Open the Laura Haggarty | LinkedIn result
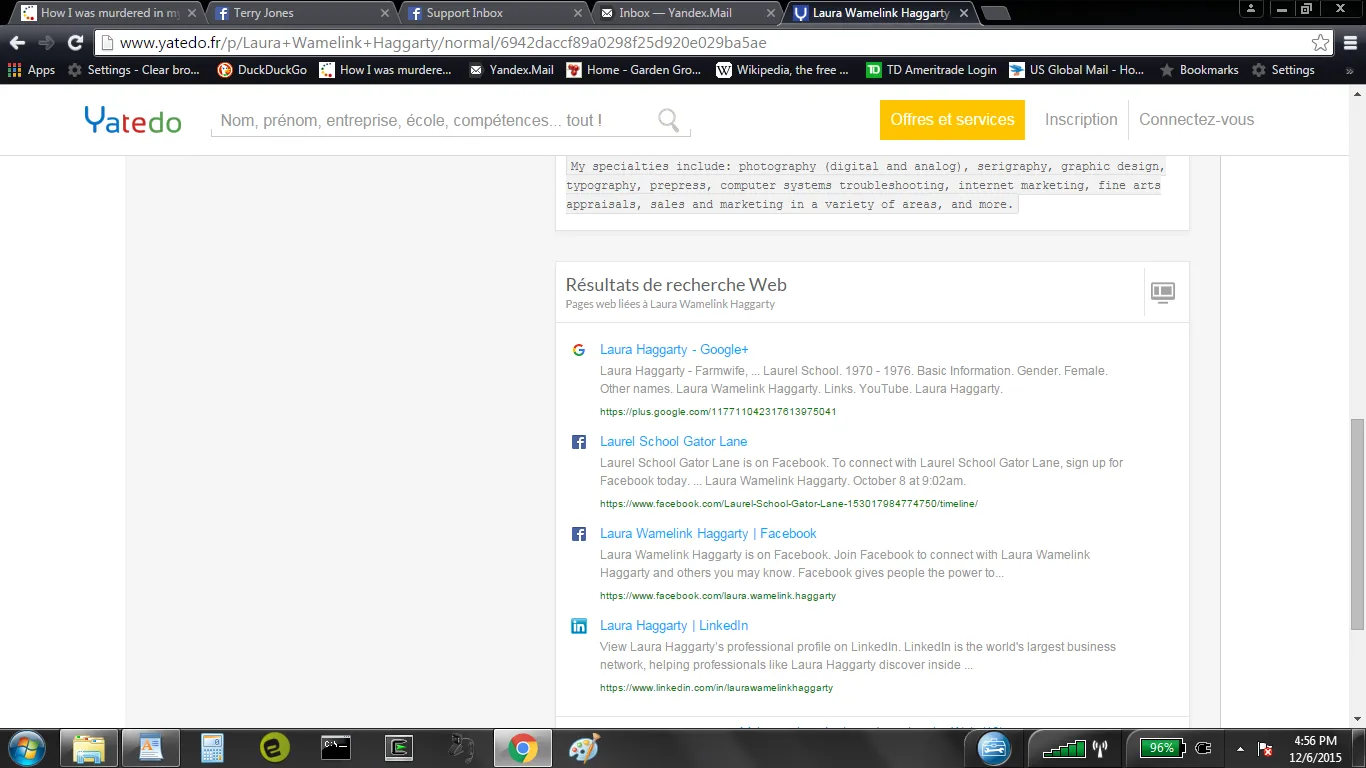Viewport: 1366px width, 768px height. (x=674, y=626)
